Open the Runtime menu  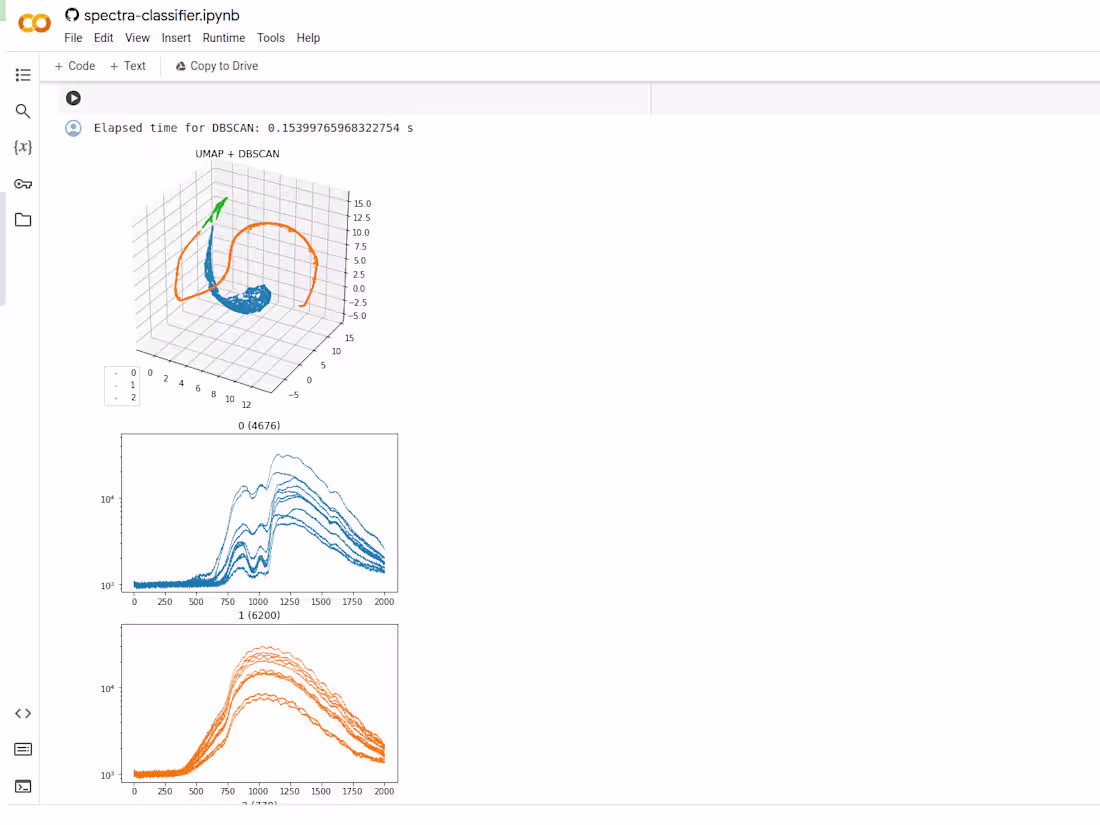[224, 37]
